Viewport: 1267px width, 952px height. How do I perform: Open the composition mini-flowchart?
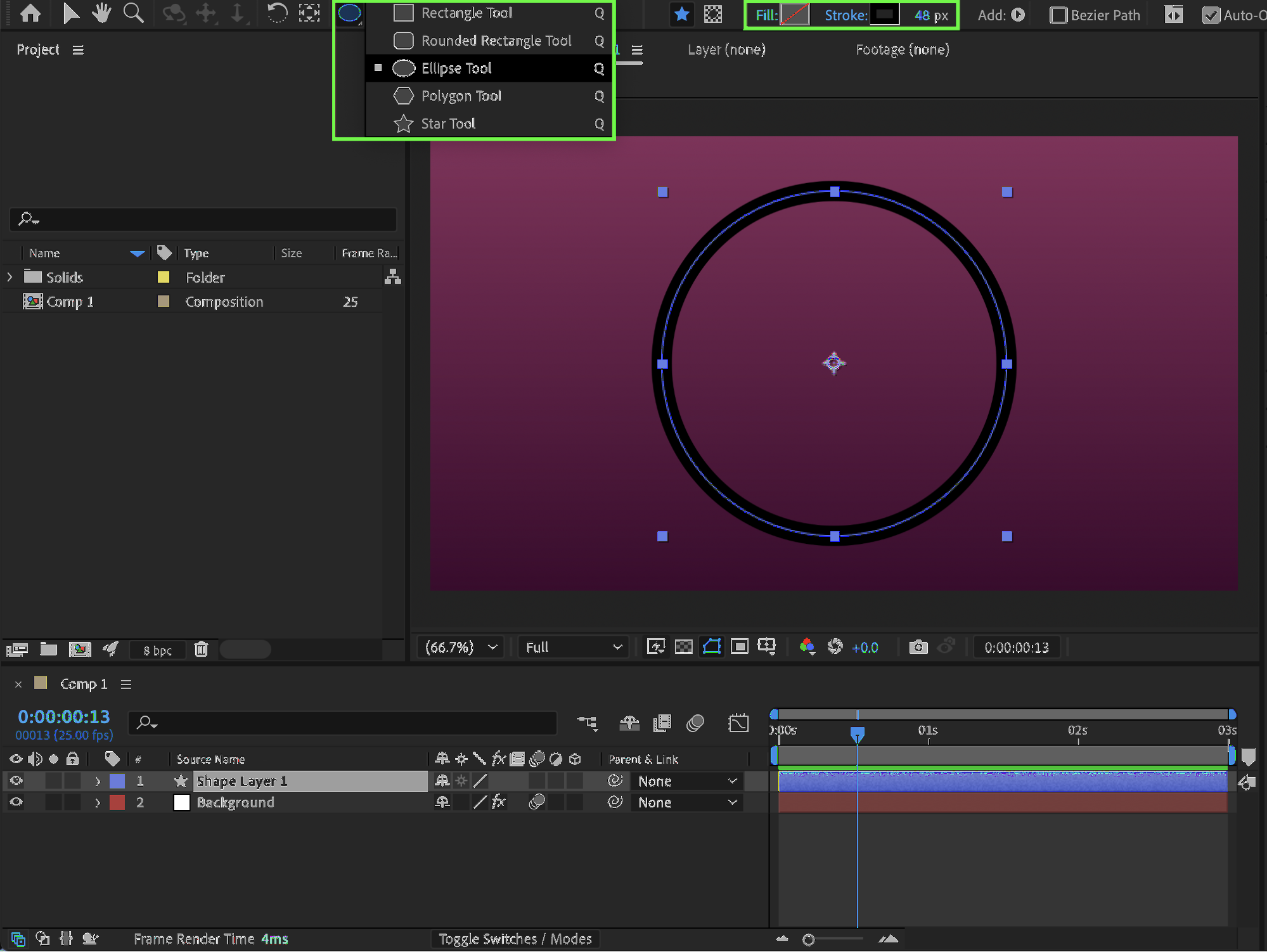click(588, 723)
